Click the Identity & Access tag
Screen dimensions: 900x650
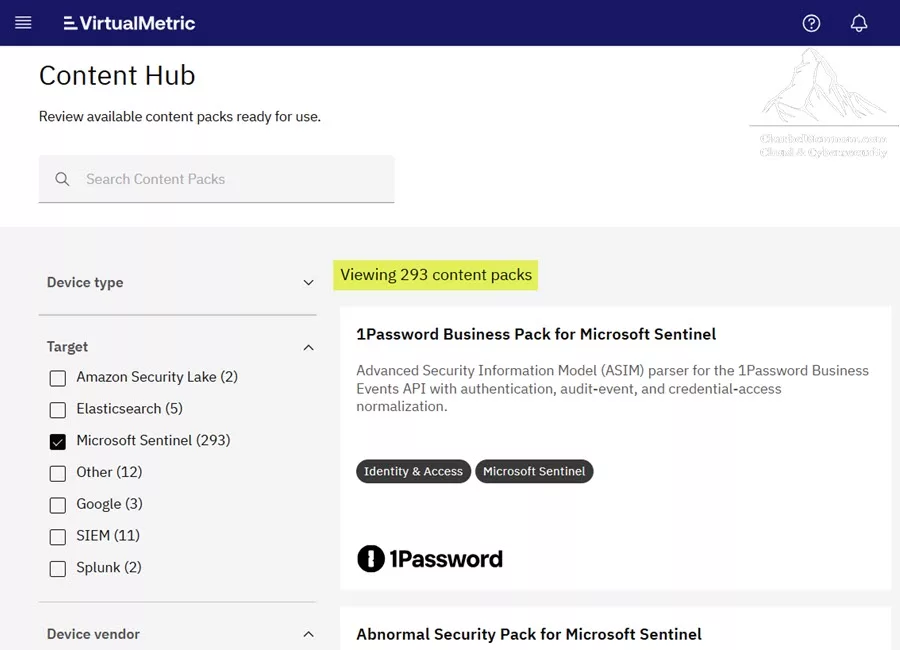pos(413,471)
